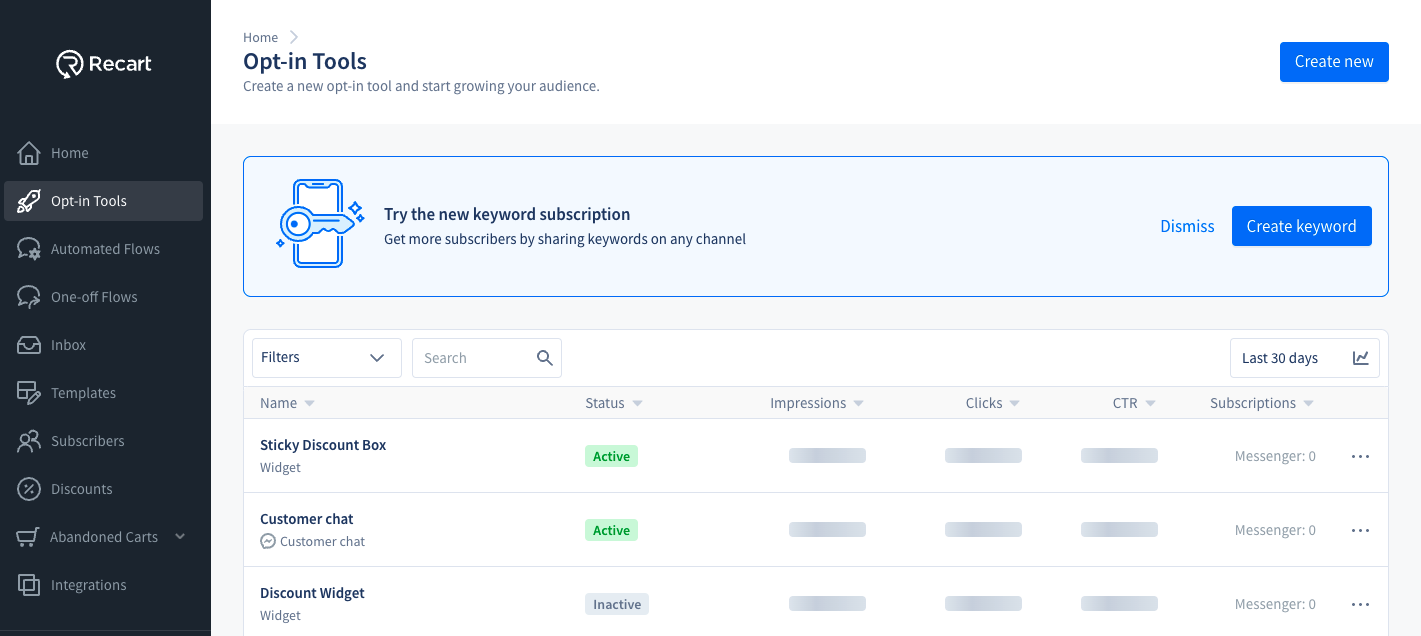Go to One-off Flows in sidebar
This screenshot has width=1421, height=636.
point(94,297)
